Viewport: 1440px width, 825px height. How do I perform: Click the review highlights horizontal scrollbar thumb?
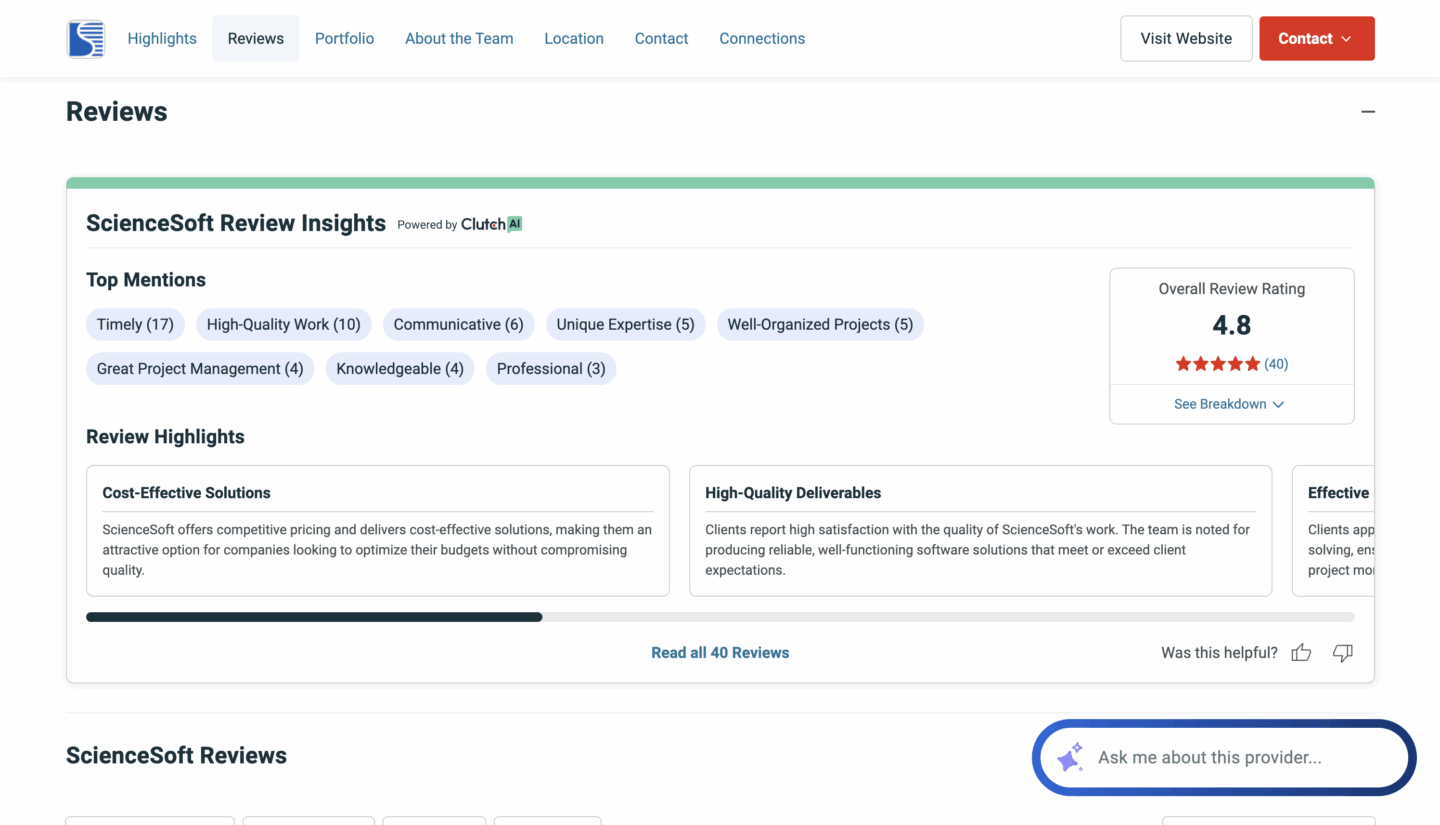click(314, 617)
